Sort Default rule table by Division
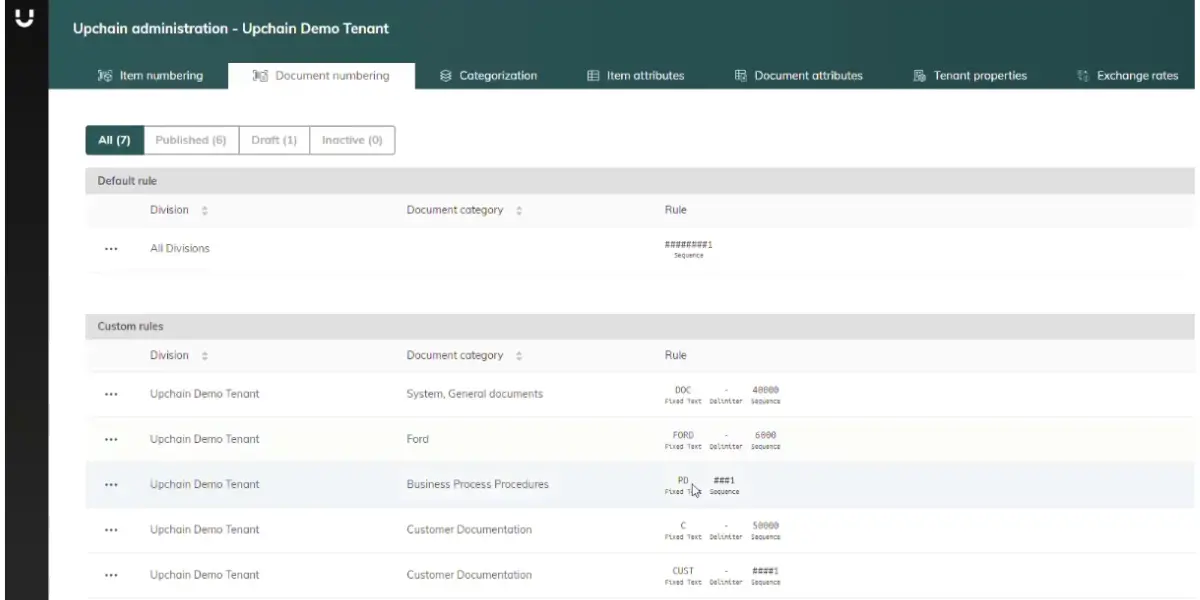The height and width of the screenshot is (600, 1200). (205, 211)
